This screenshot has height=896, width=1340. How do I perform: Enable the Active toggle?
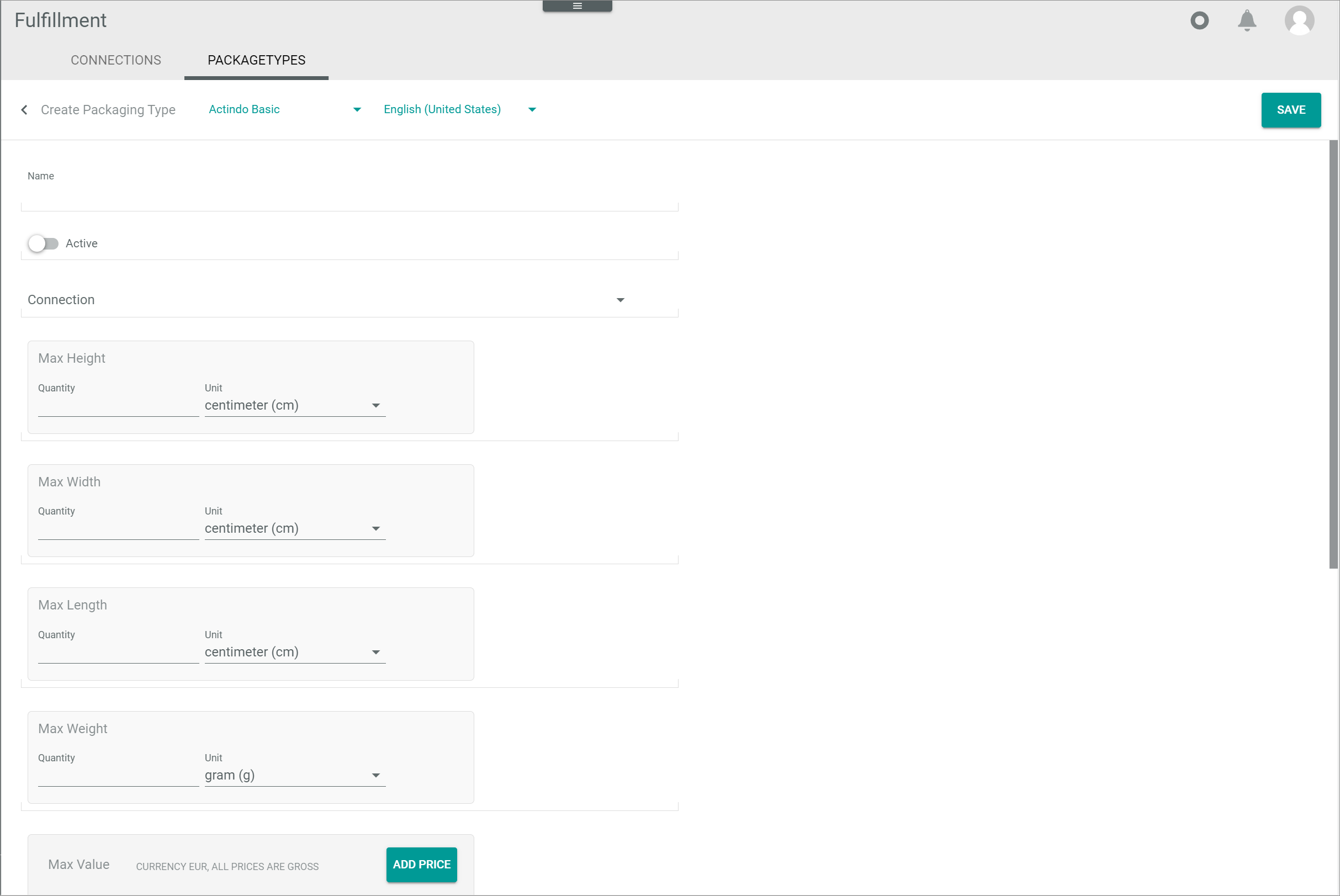[x=43, y=243]
